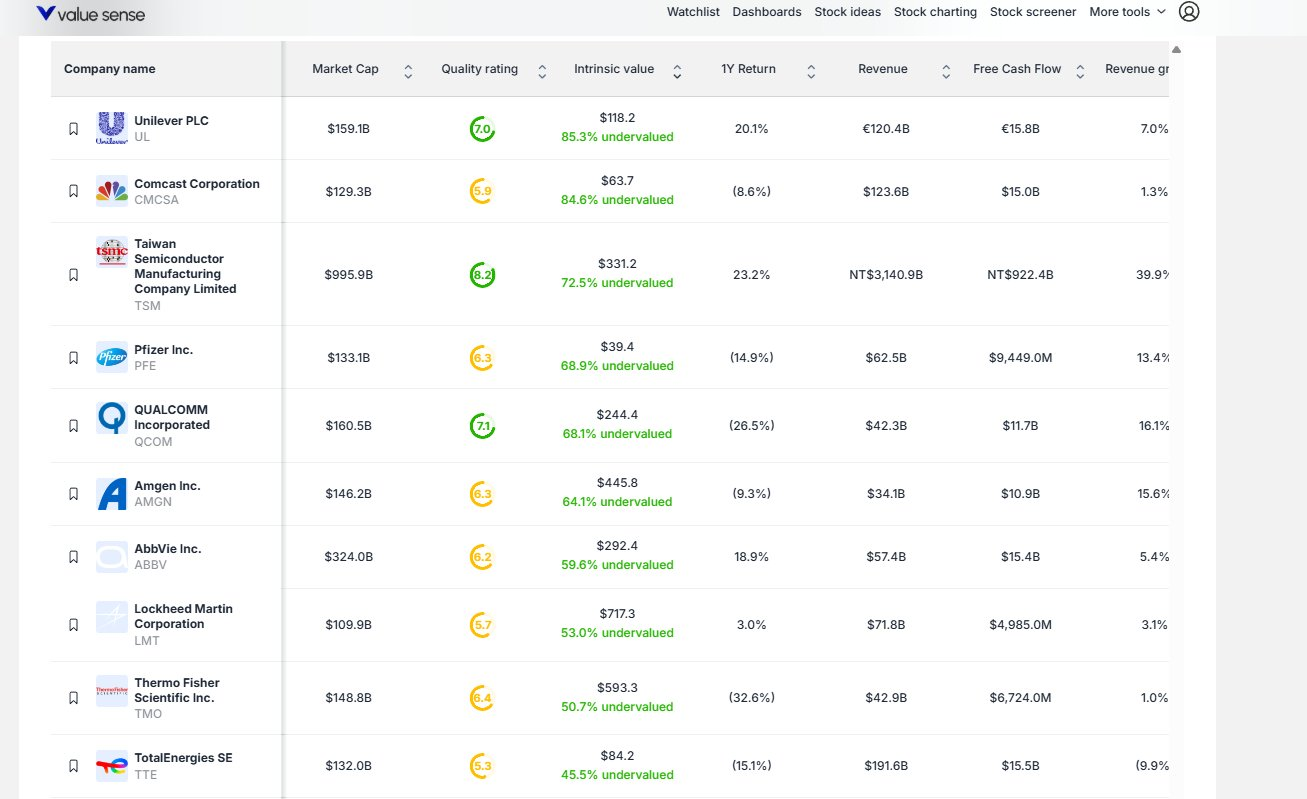Open the Stock charting menu item
The width and height of the screenshot is (1307, 799).
pos(935,11)
